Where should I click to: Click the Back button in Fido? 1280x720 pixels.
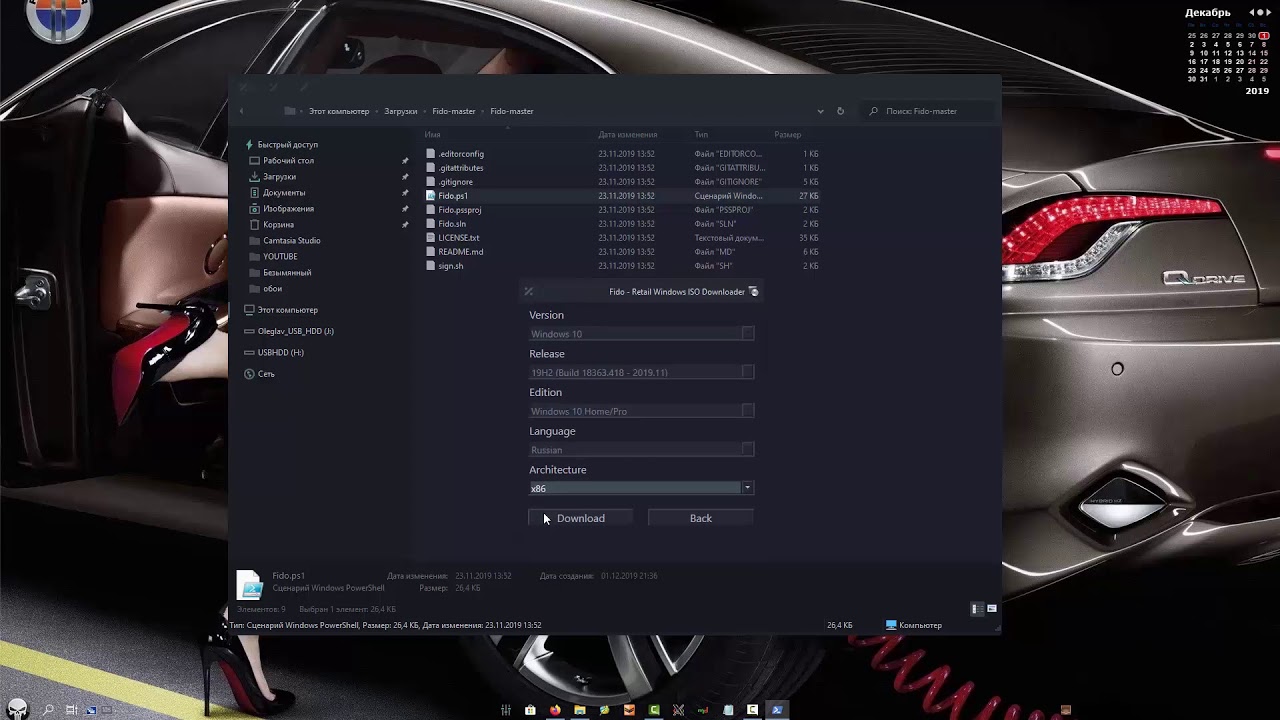click(x=700, y=518)
